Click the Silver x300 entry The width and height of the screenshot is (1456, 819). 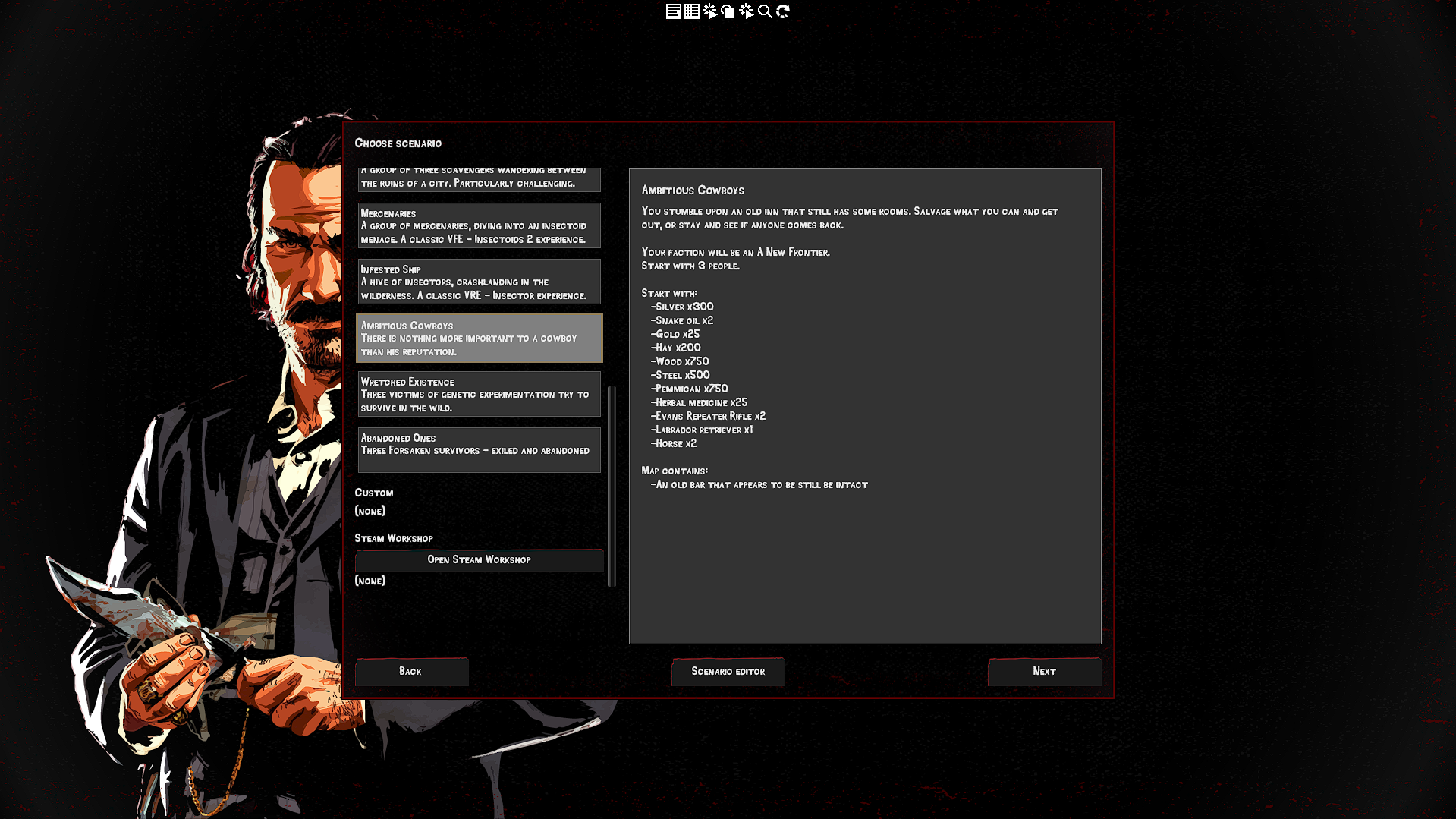[684, 307]
